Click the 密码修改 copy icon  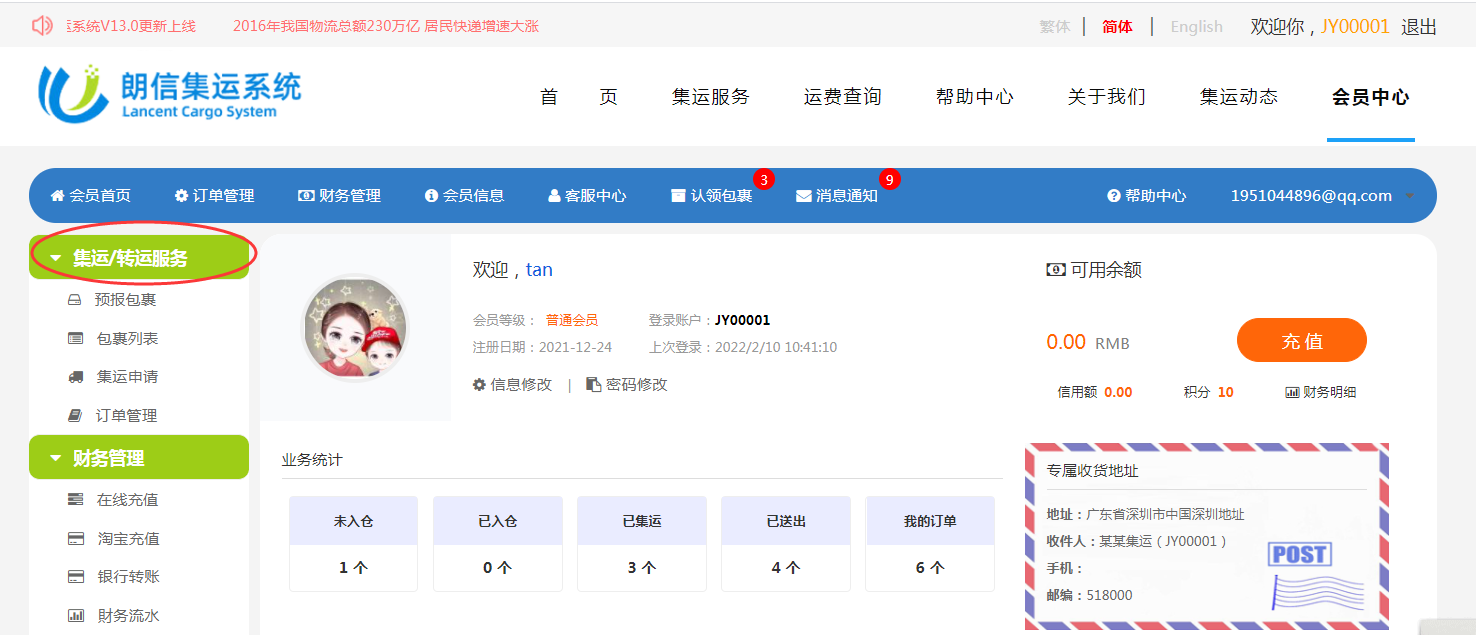pos(593,385)
